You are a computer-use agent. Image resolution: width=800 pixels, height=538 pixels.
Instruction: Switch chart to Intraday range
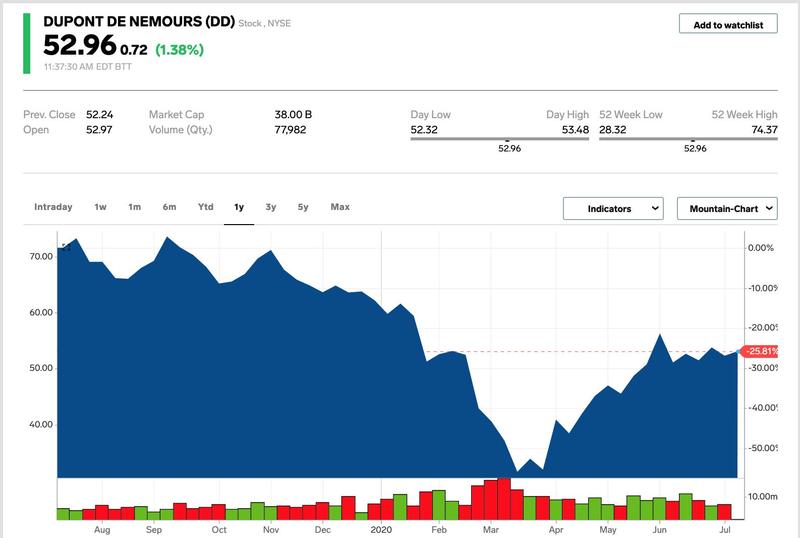tap(53, 207)
